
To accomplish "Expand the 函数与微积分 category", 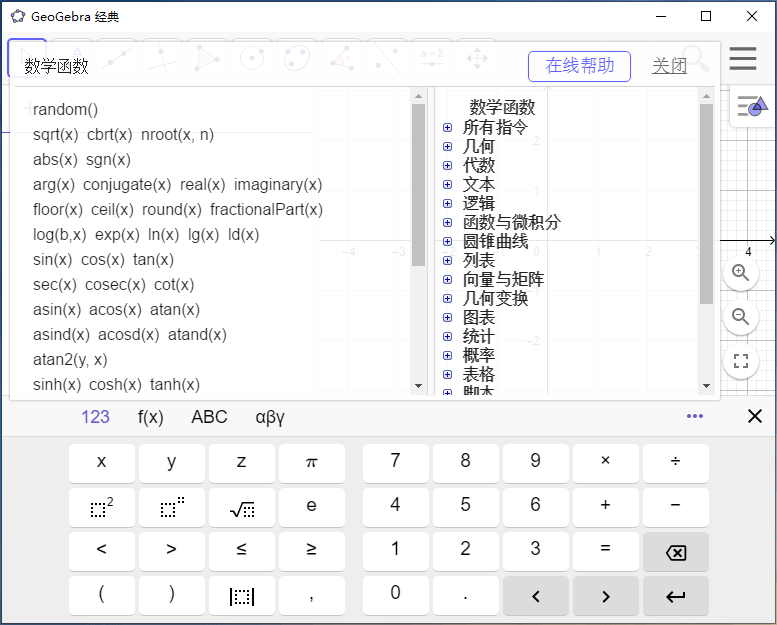I will [x=447, y=223].
